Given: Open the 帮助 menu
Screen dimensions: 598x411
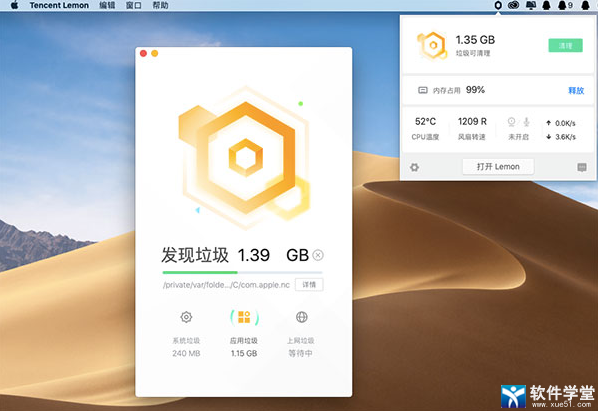Looking at the screenshot, I should coord(160,5).
